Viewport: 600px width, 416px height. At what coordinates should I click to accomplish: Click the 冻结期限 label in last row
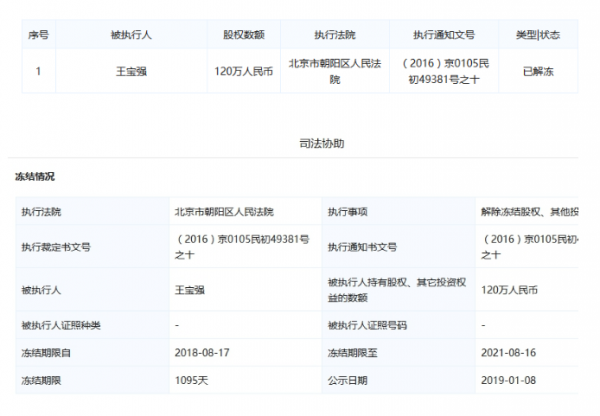pos(41,380)
